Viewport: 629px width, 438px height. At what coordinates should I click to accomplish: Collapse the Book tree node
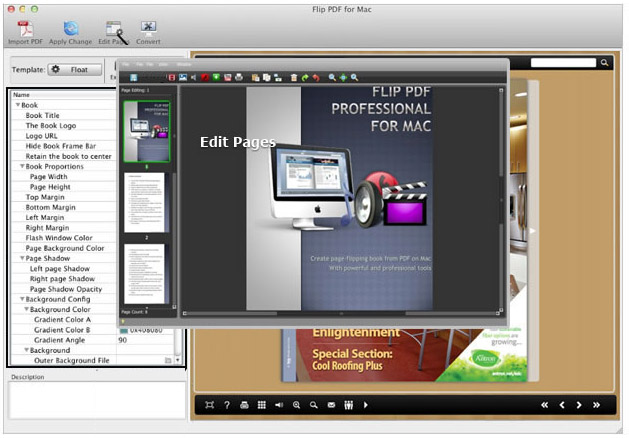pyautogui.click(x=18, y=105)
